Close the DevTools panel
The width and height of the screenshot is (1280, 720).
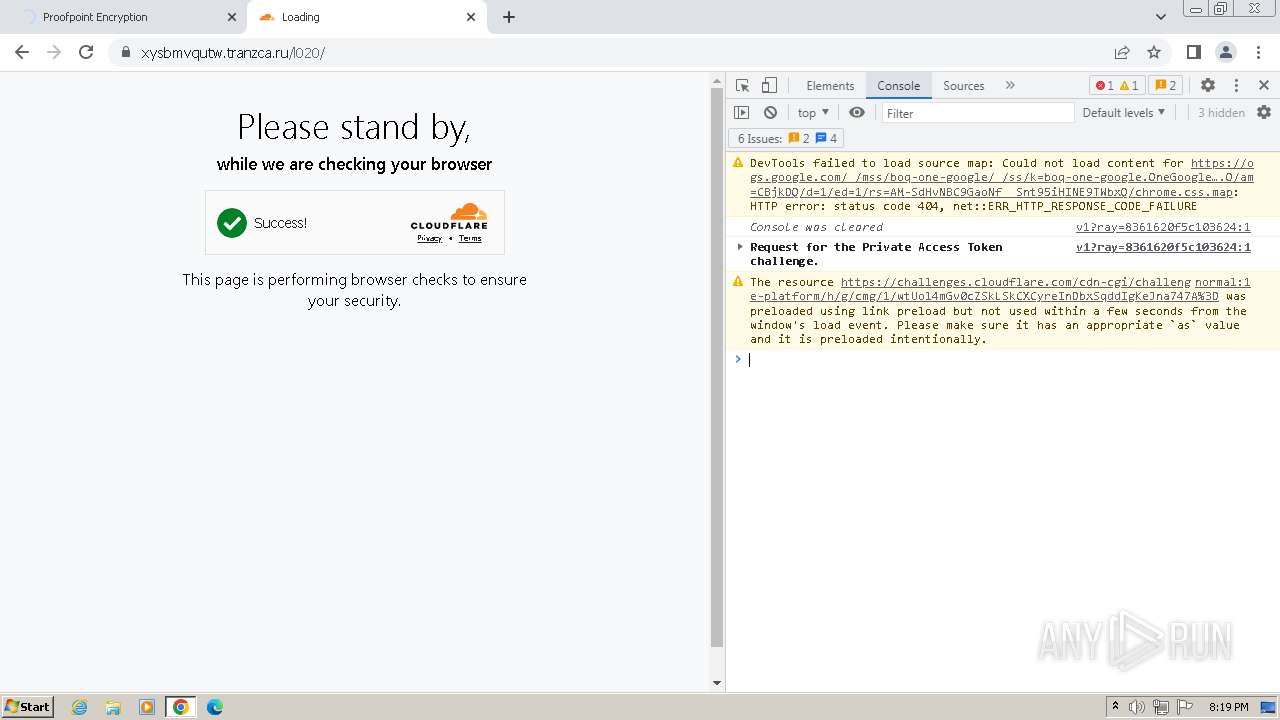1264,86
